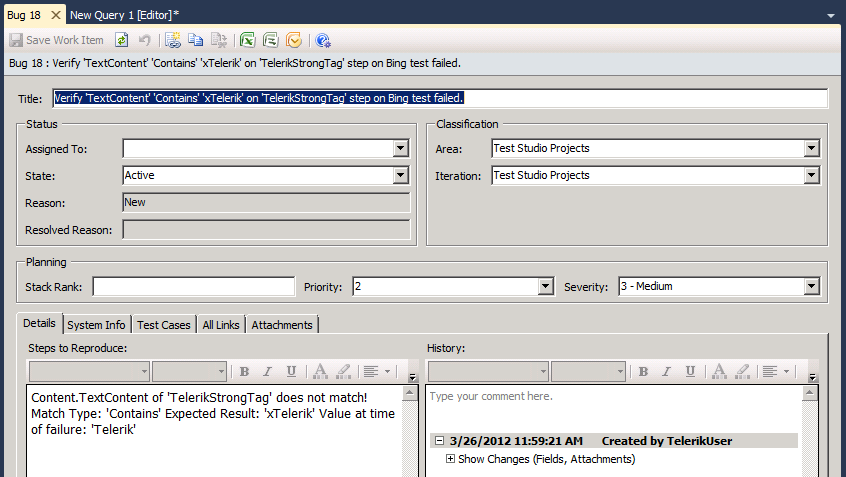Screen dimensions: 846x477
Task: Select the Details tab
Action: [39, 323]
